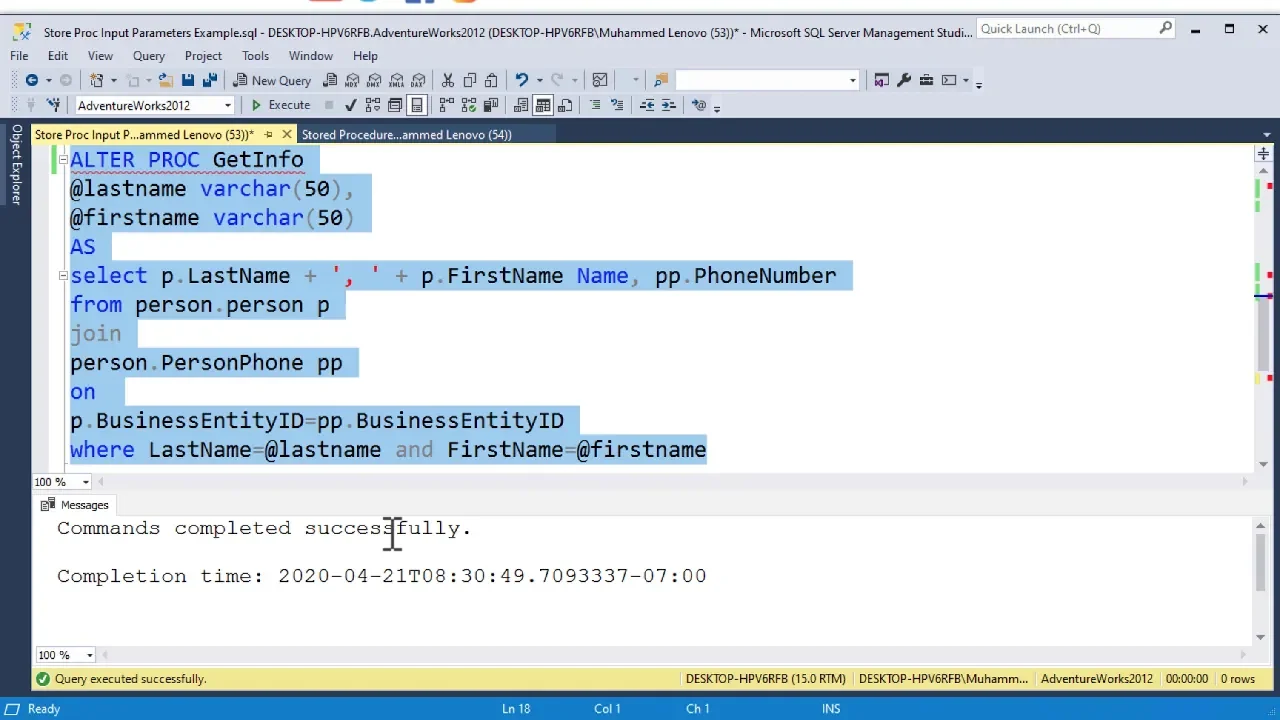Click the Open File folder icon
Viewport: 1280px width, 720px height.
pos(165,80)
